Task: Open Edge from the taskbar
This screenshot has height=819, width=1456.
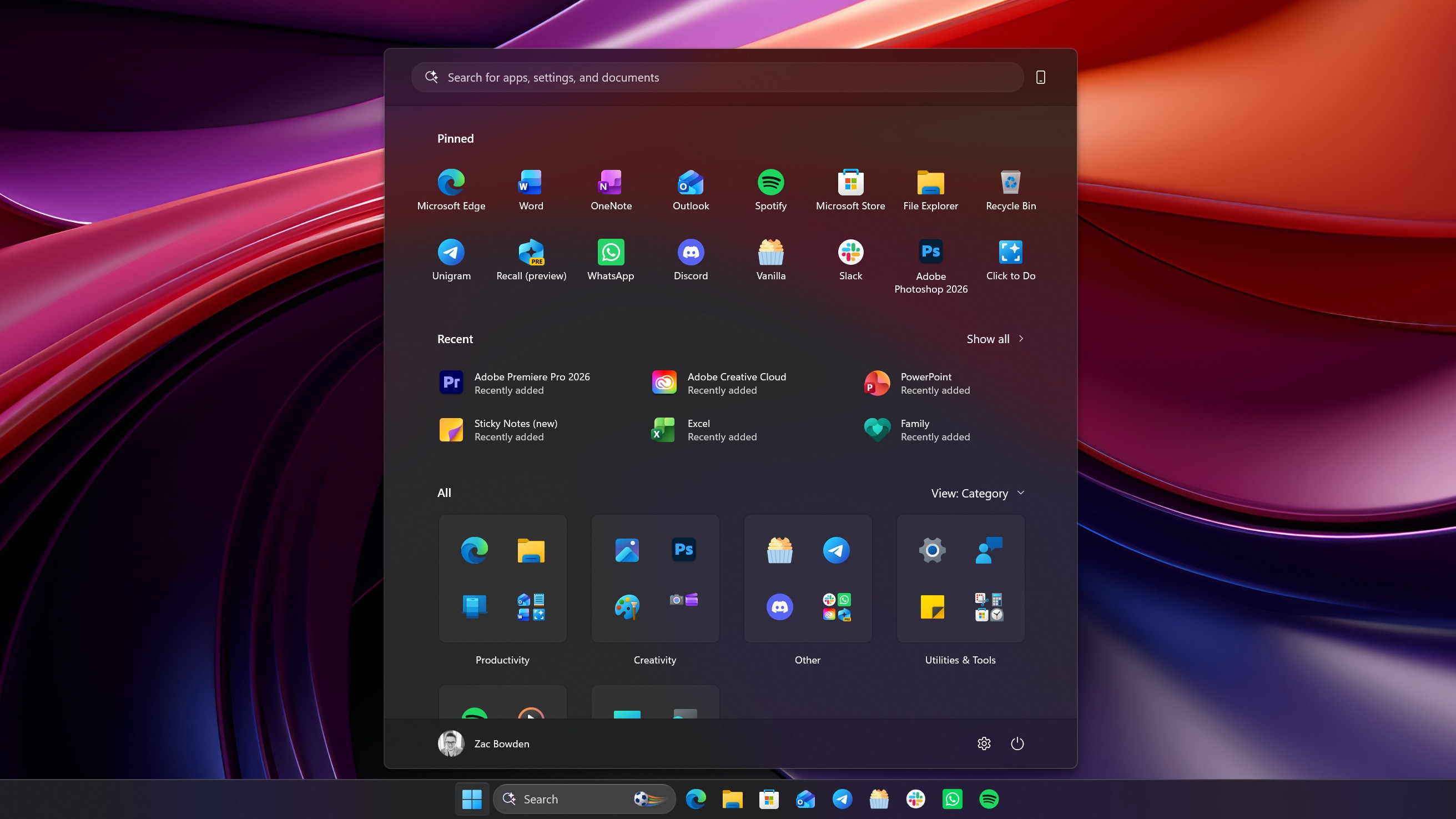Action: [696, 799]
